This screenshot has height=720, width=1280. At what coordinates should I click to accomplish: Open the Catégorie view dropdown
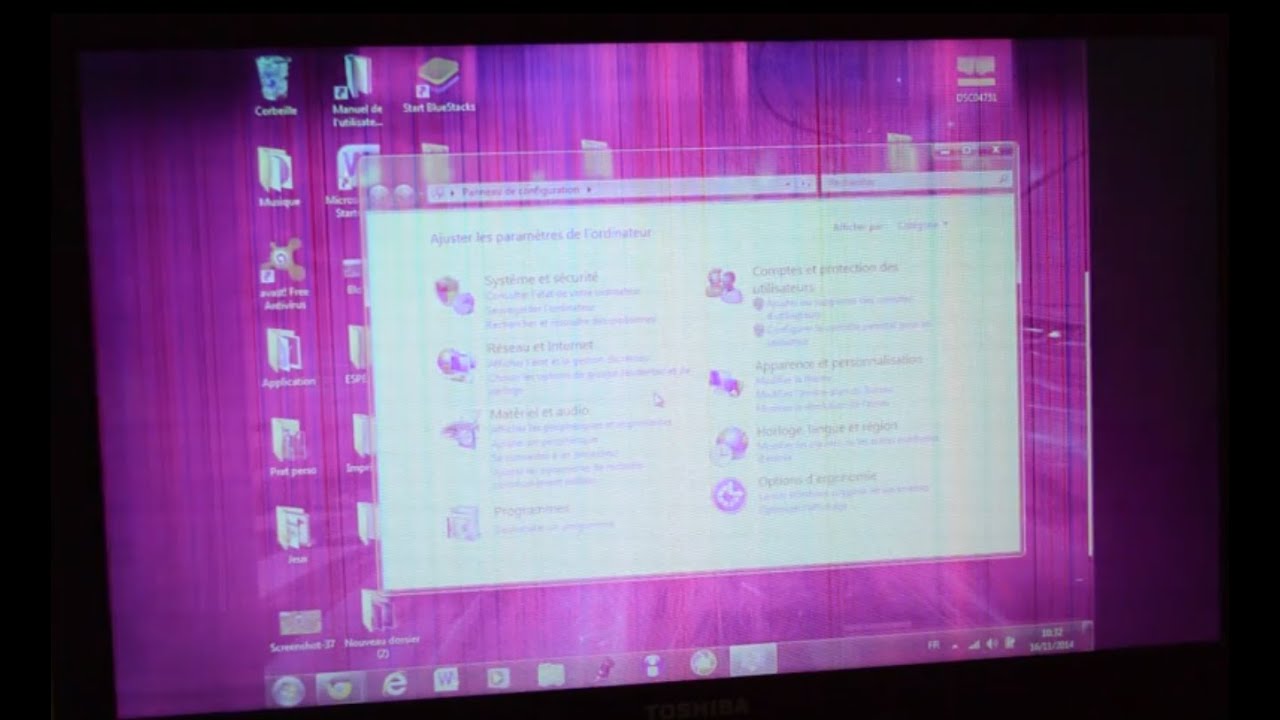(922, 226)
